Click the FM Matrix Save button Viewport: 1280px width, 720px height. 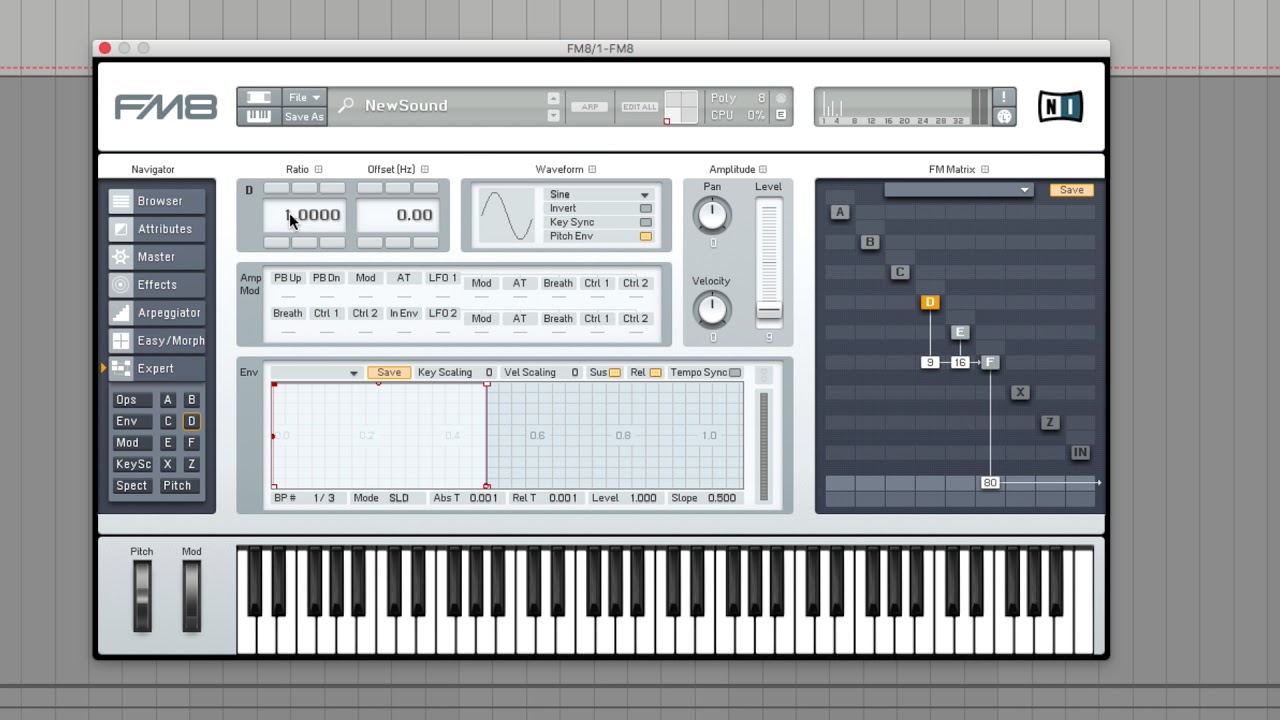coord(1071,190)
